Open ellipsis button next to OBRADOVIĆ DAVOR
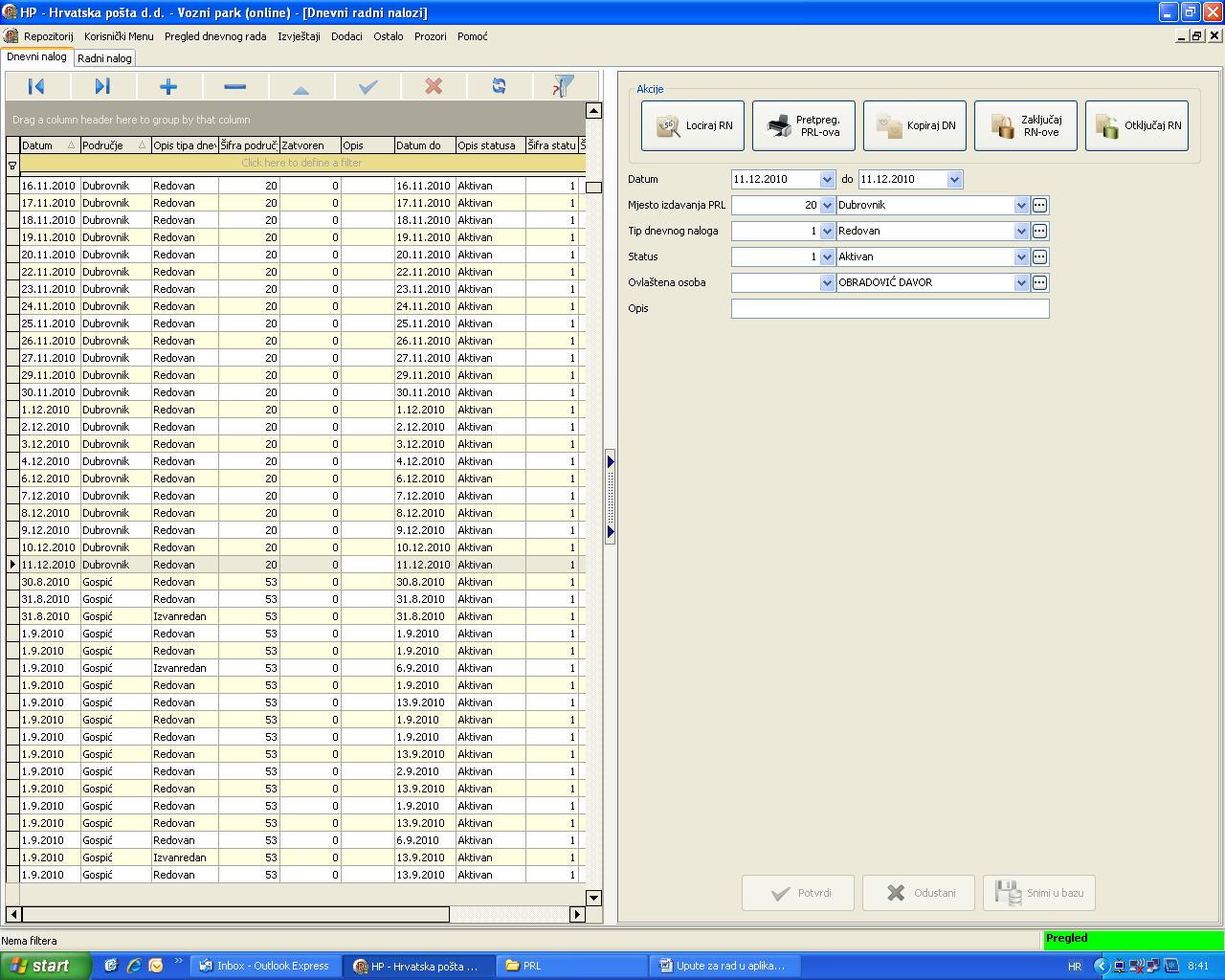Viewport: 1225px width, 980px height. click(1040, 282)
